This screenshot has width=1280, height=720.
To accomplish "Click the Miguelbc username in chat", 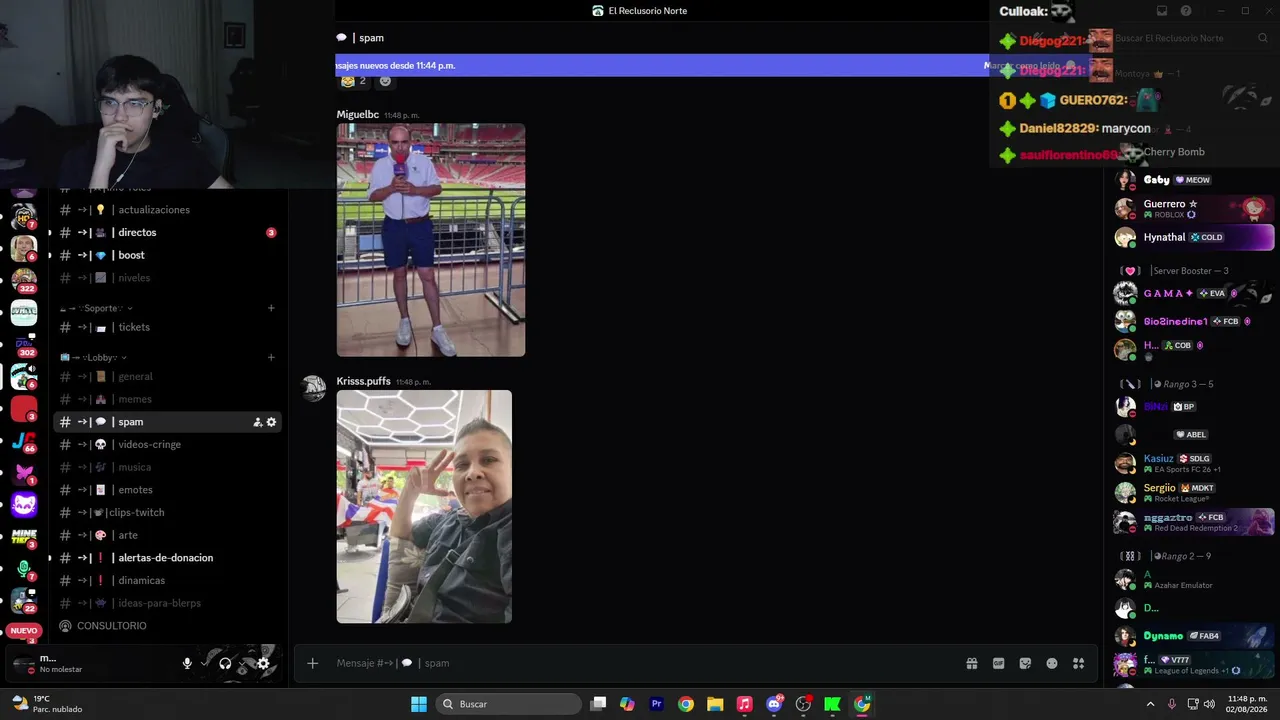I will [x=357, y=115].
